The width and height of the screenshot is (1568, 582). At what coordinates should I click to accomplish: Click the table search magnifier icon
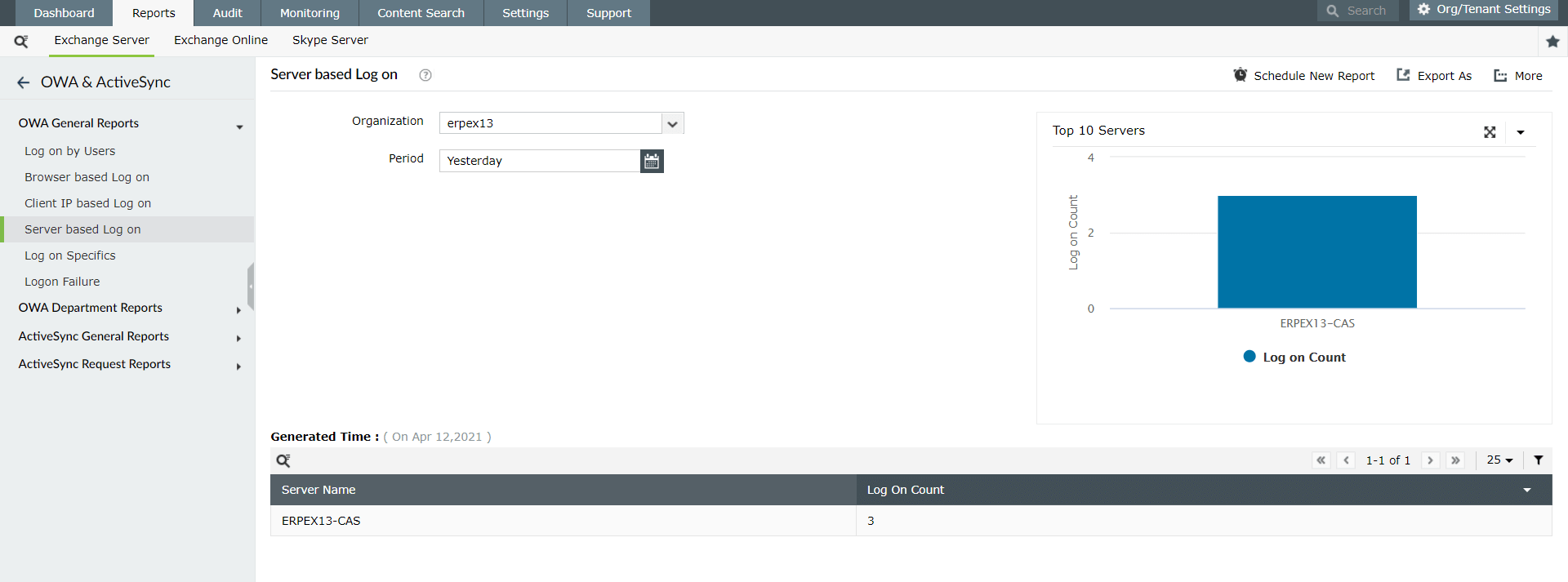click(x=283, y=460)
